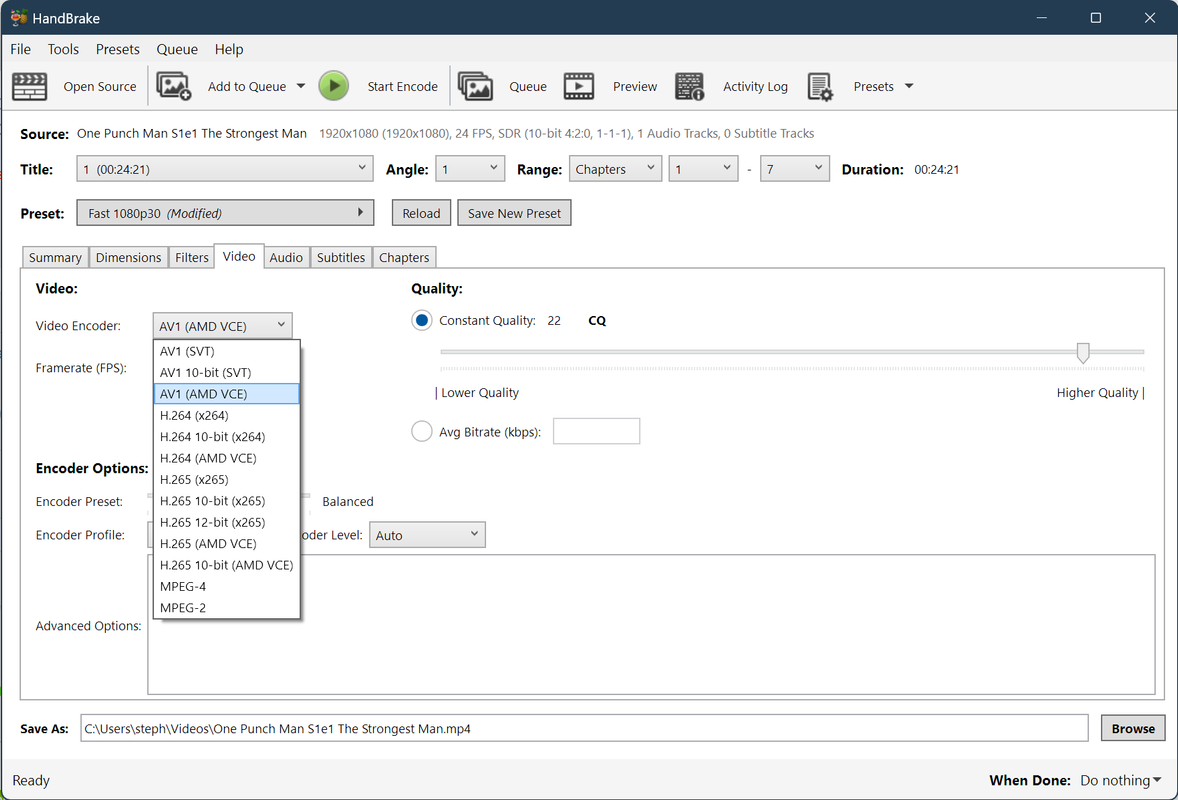
Task: Choose H.264 (x264) encoder option
Action: (226, 415)
